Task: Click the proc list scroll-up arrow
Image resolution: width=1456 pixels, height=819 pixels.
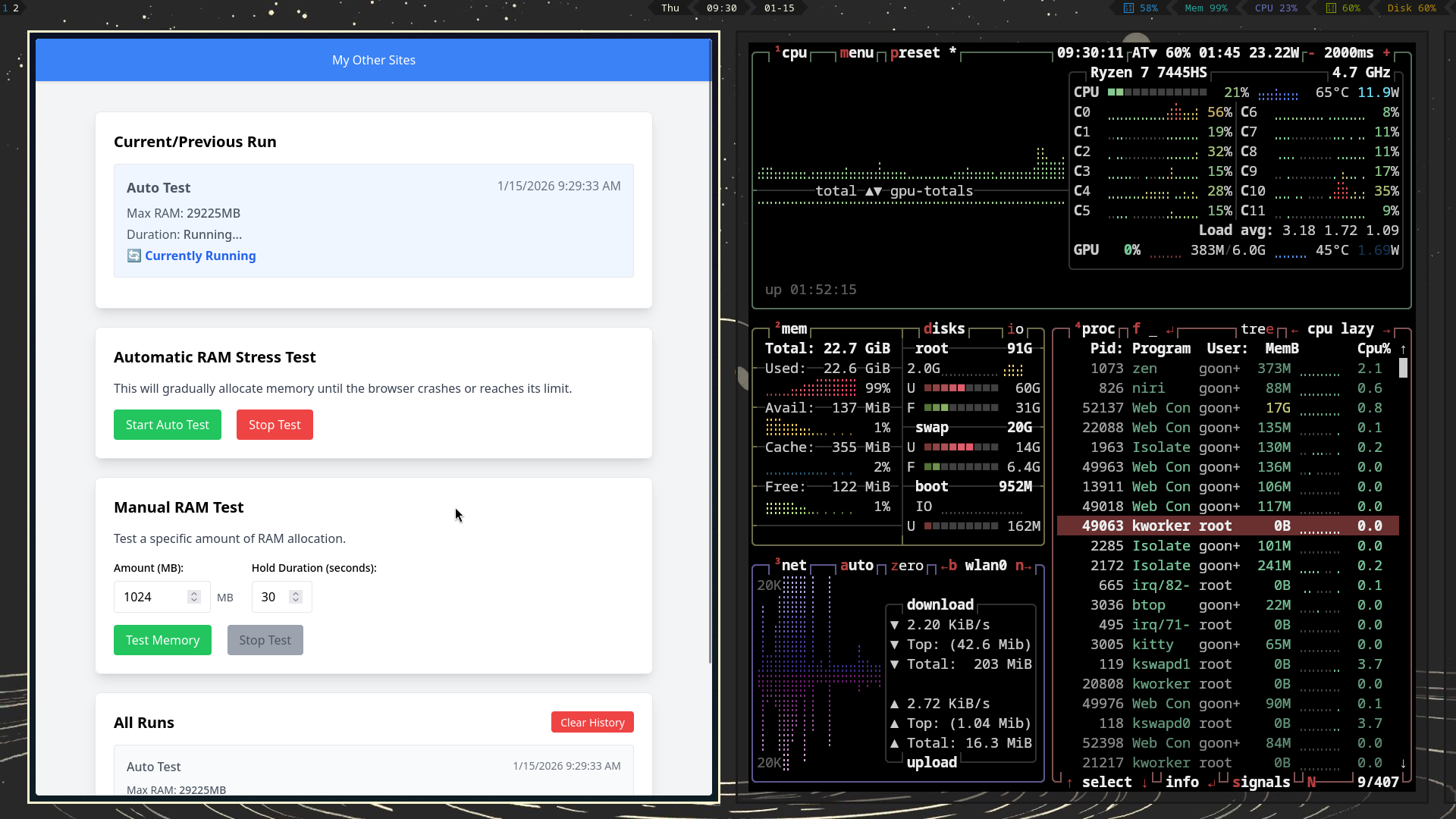Action: (x=1403, y=349)
